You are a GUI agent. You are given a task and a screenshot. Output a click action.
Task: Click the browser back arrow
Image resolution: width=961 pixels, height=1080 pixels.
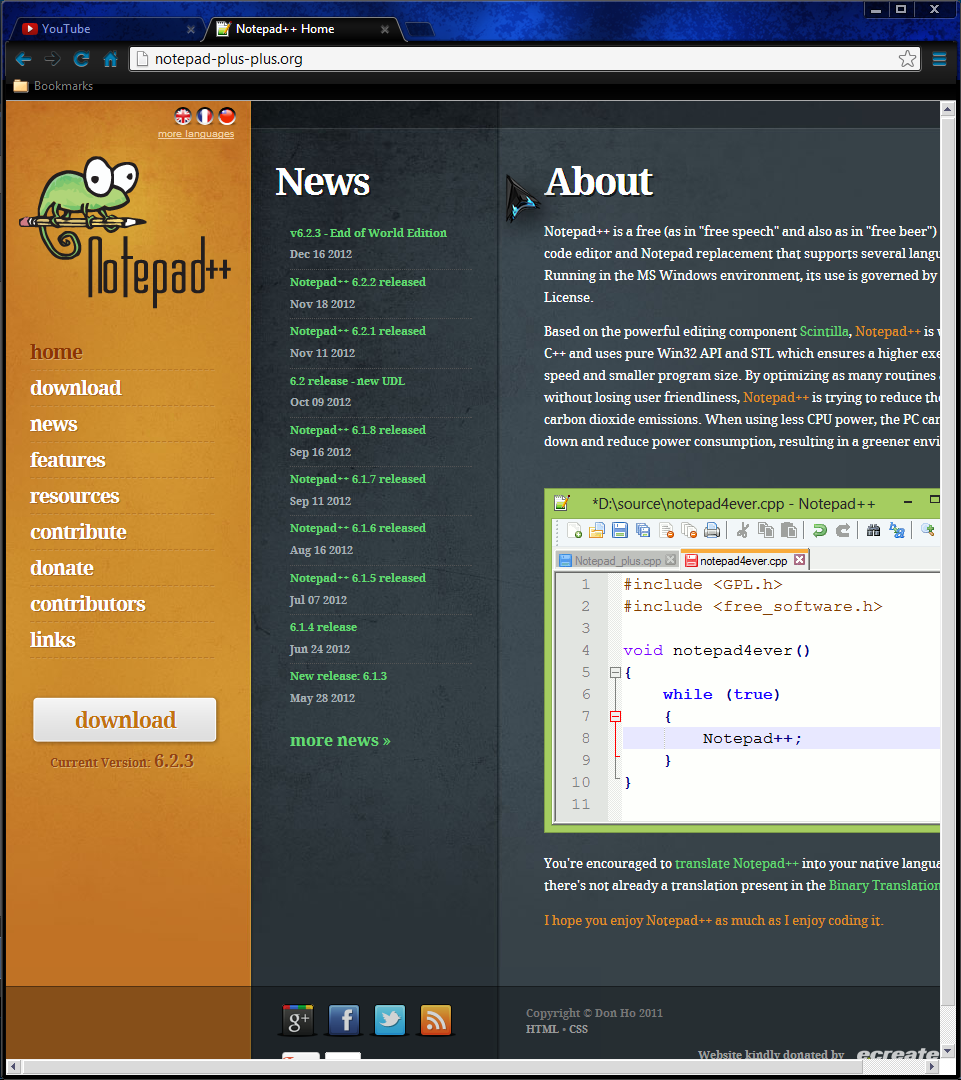coord(23,59)
